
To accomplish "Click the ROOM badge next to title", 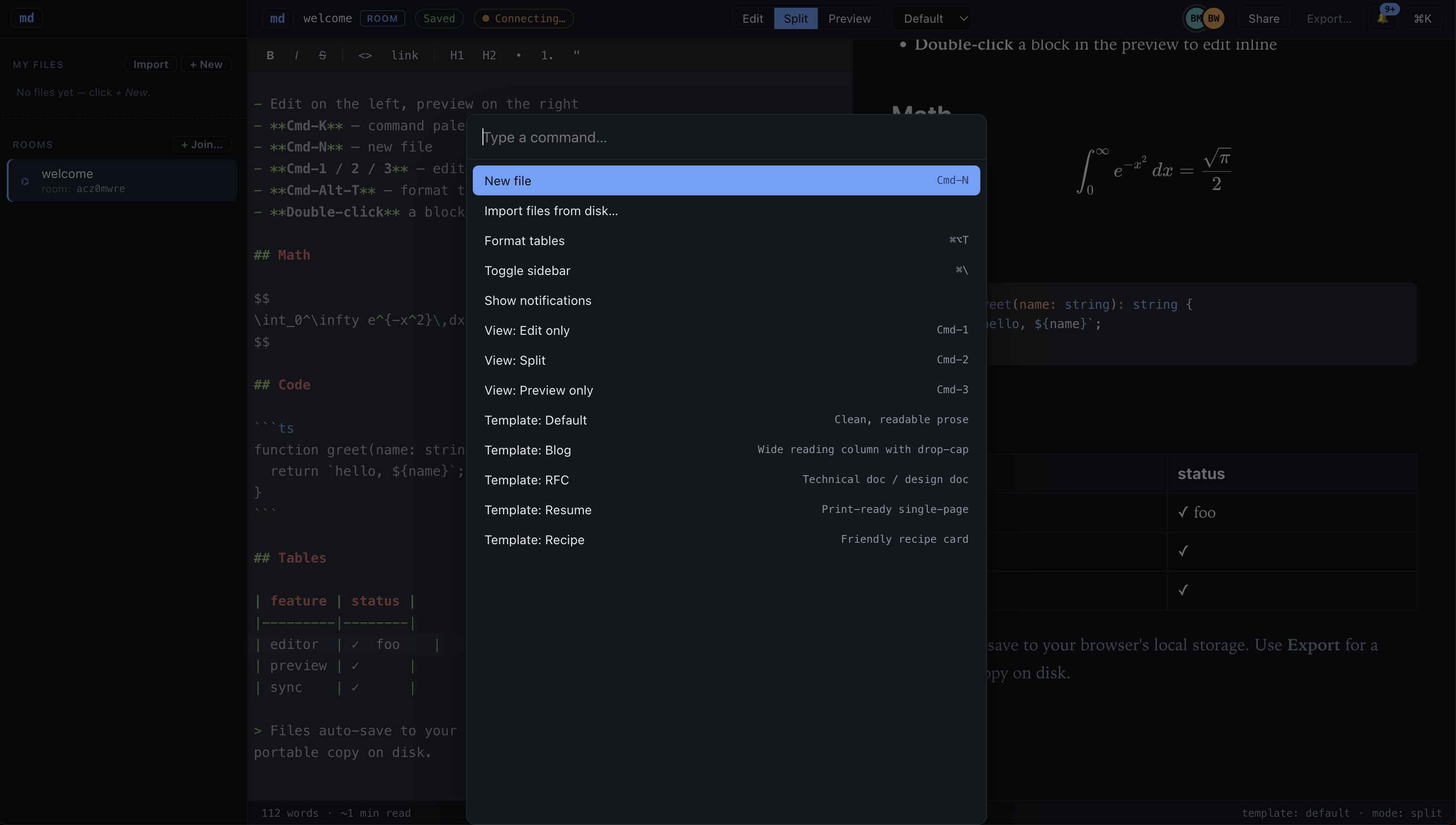I will coord(382,18).
